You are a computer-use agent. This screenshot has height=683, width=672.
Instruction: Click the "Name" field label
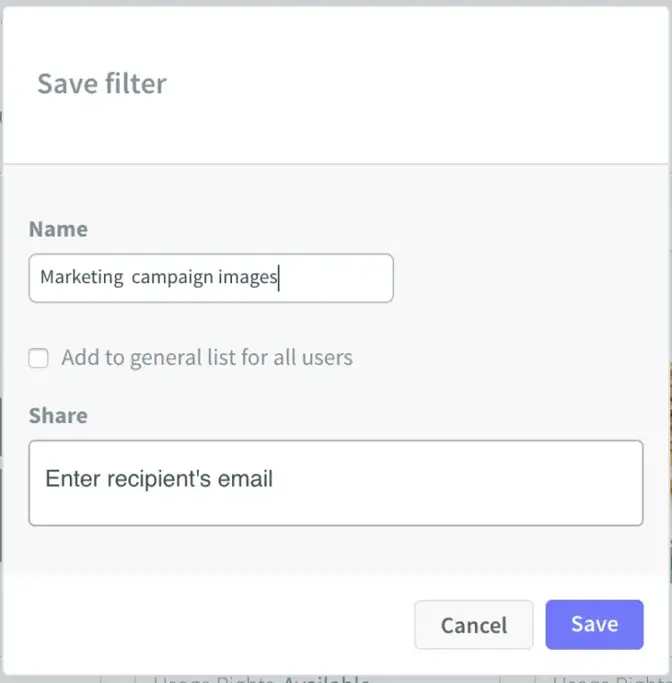pos(58,229)
